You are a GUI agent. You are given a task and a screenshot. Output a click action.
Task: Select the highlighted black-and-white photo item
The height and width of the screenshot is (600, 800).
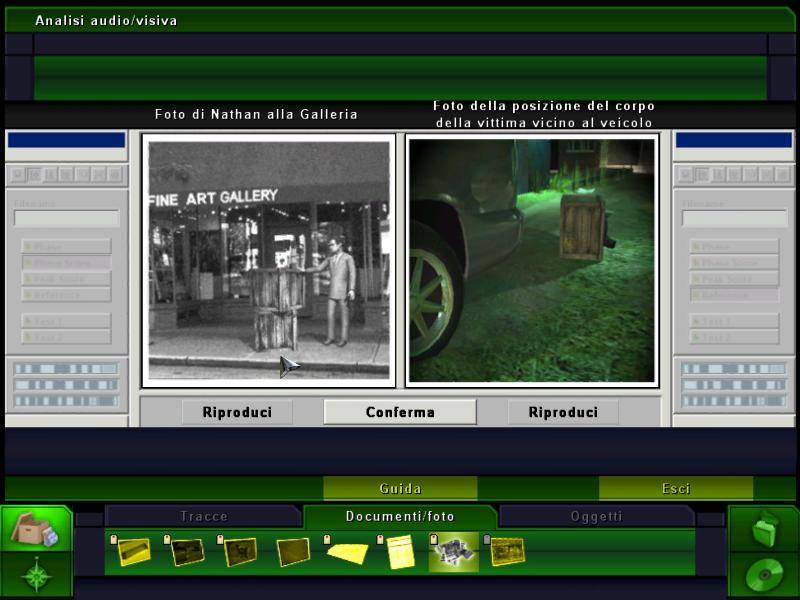[x=453, y=551]
